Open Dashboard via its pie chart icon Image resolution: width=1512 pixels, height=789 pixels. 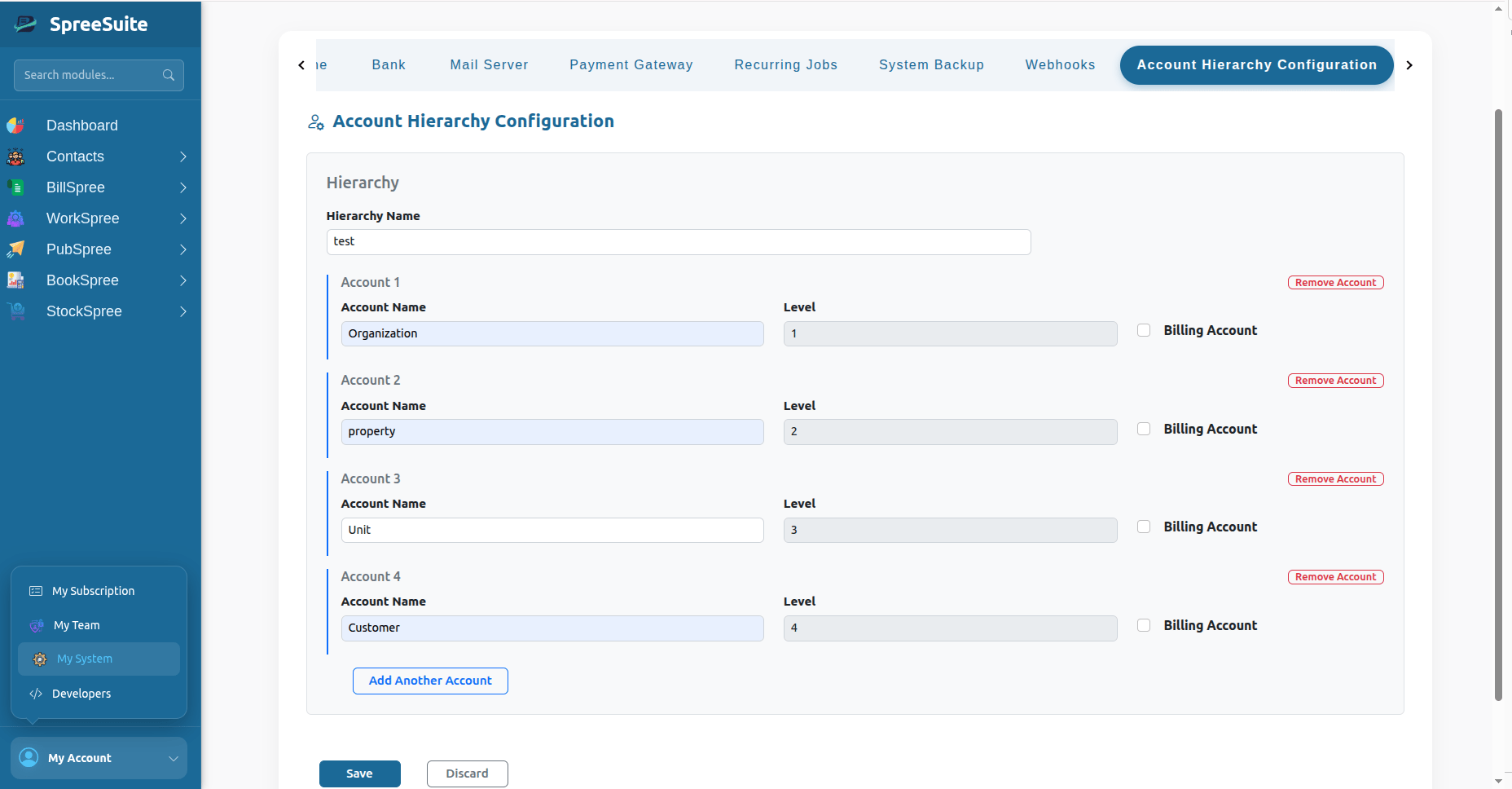coord(15,126)
